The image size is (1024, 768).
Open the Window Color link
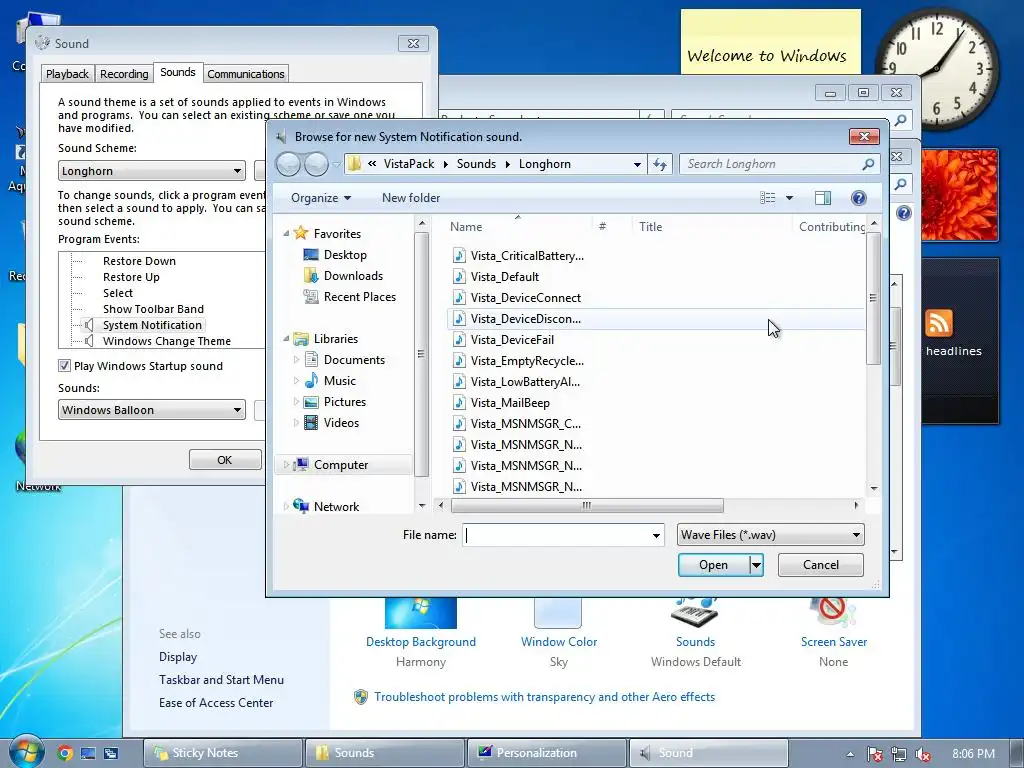point(559,642)
